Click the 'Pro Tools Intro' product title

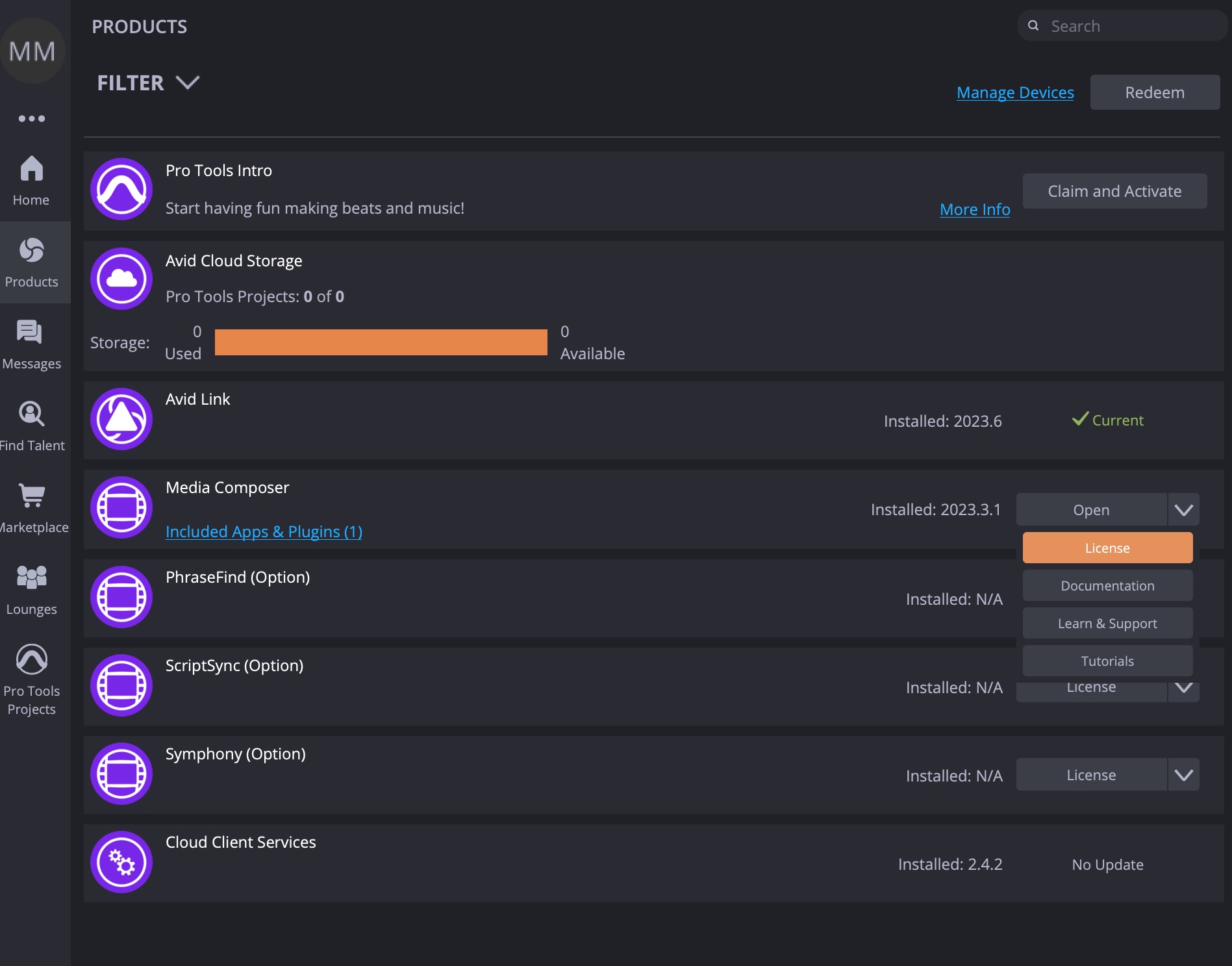219,170
